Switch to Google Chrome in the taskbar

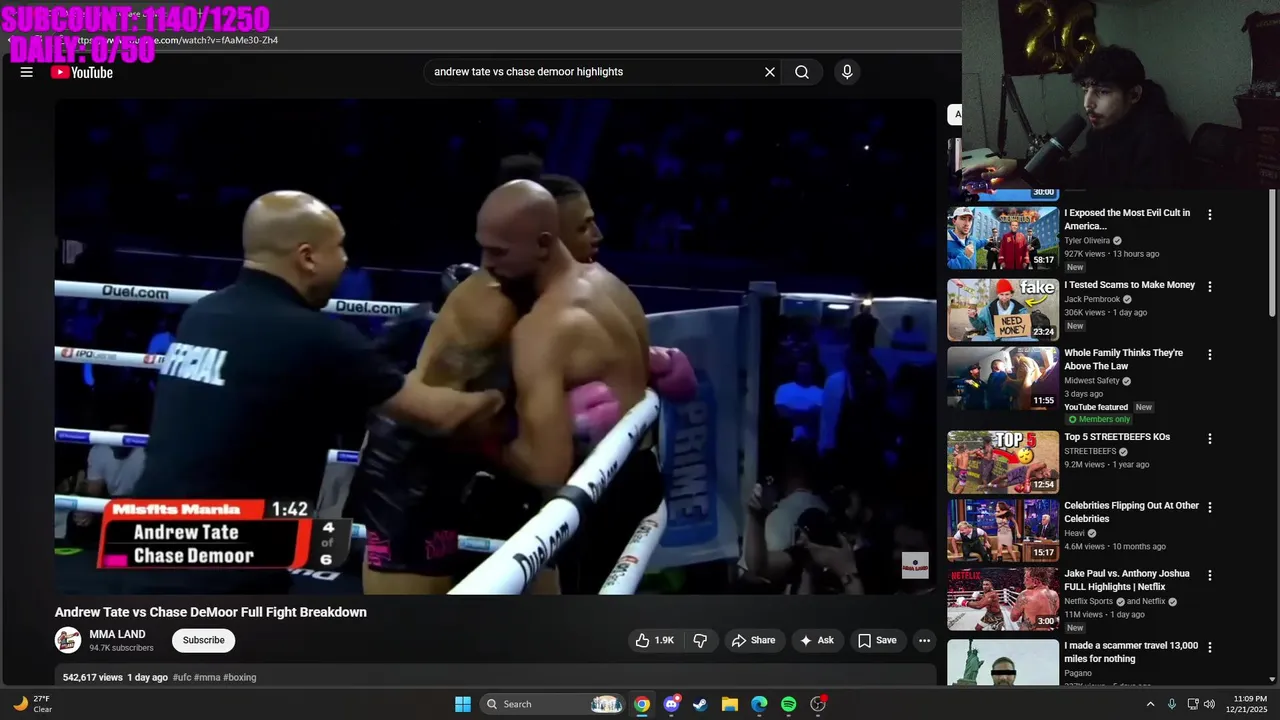pos(642,704)
